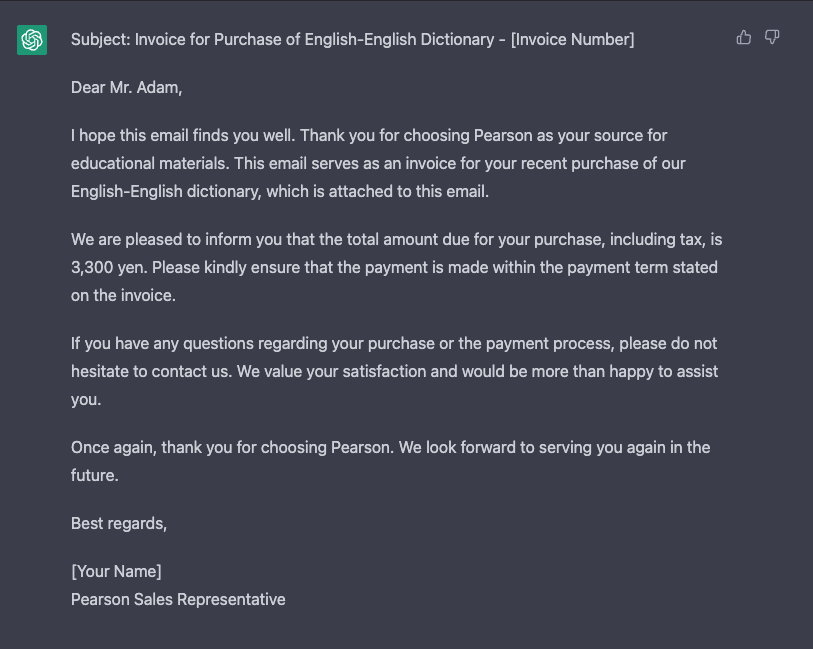
Task: Click the thumbs down icon
Action: [772, 38]
